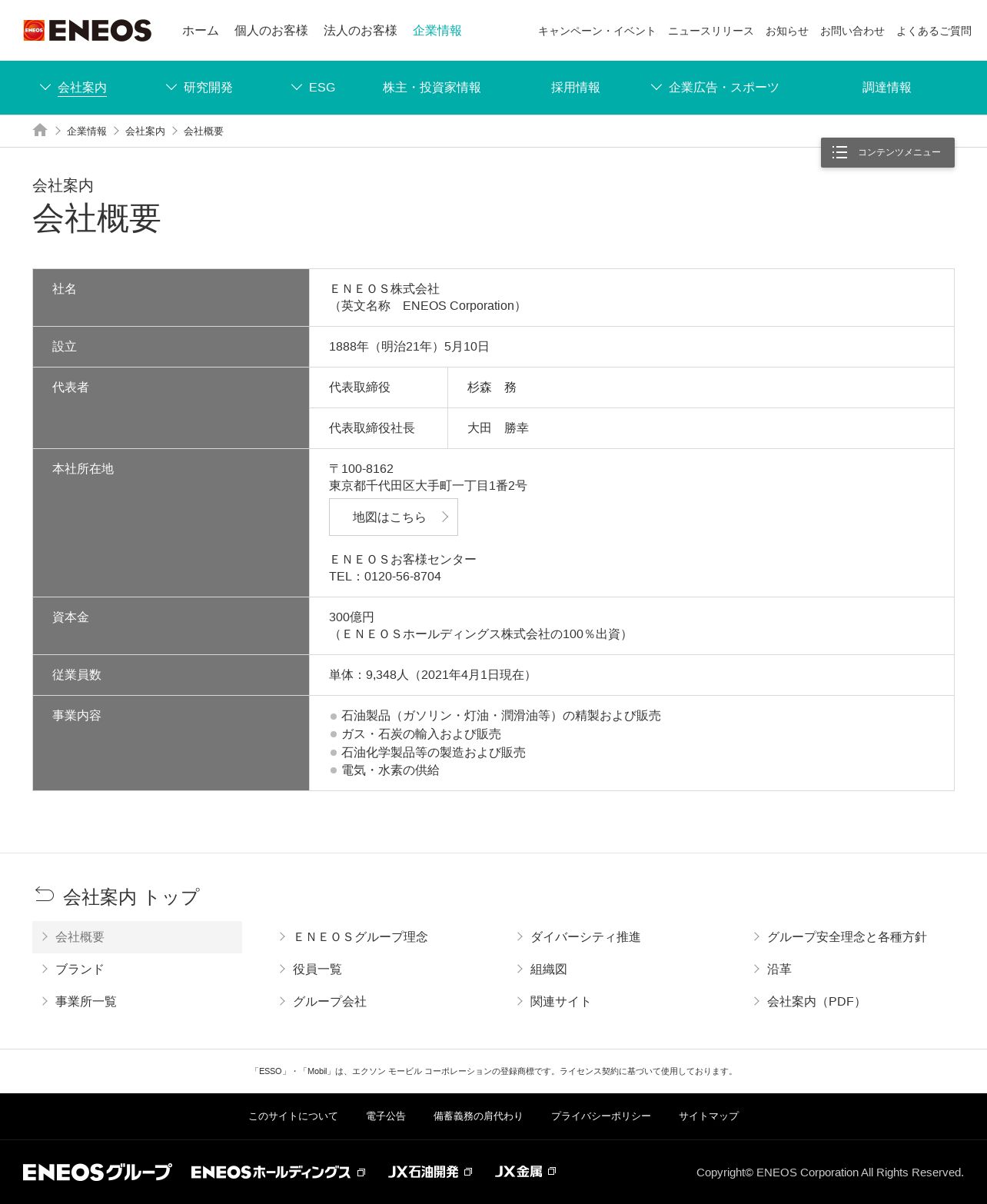Open JX金属 footer link
Viewport: 987px width, 1204px height.
click(x=519, y=1172)
